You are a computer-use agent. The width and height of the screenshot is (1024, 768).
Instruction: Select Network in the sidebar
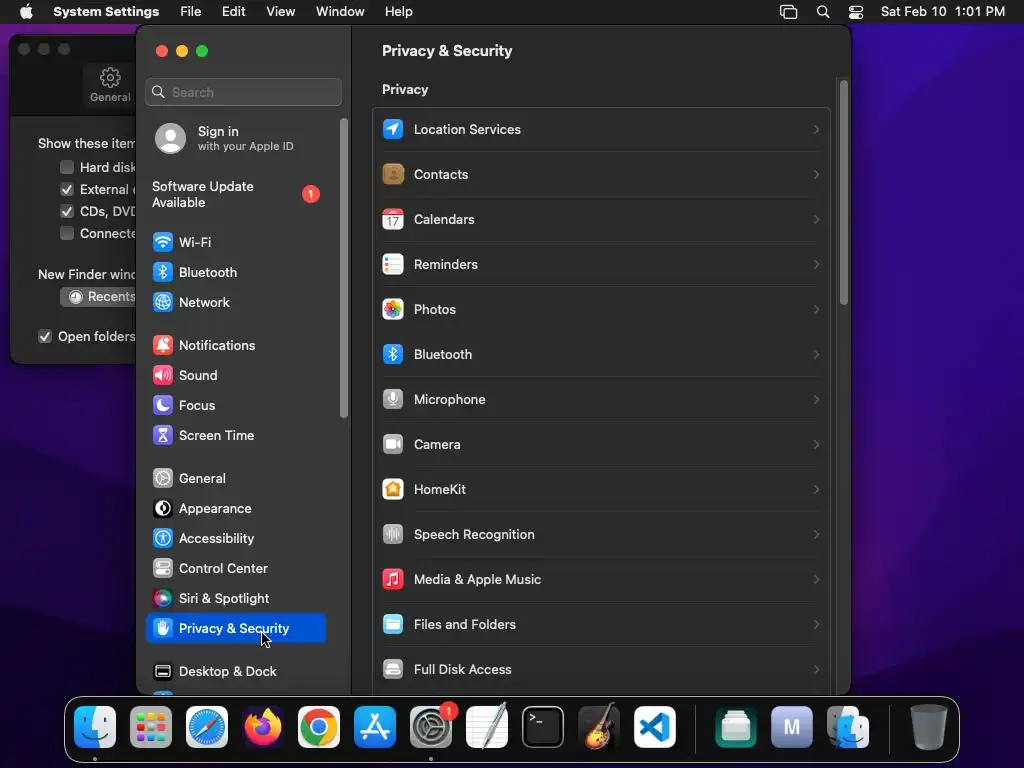click(x=236, y=302)
